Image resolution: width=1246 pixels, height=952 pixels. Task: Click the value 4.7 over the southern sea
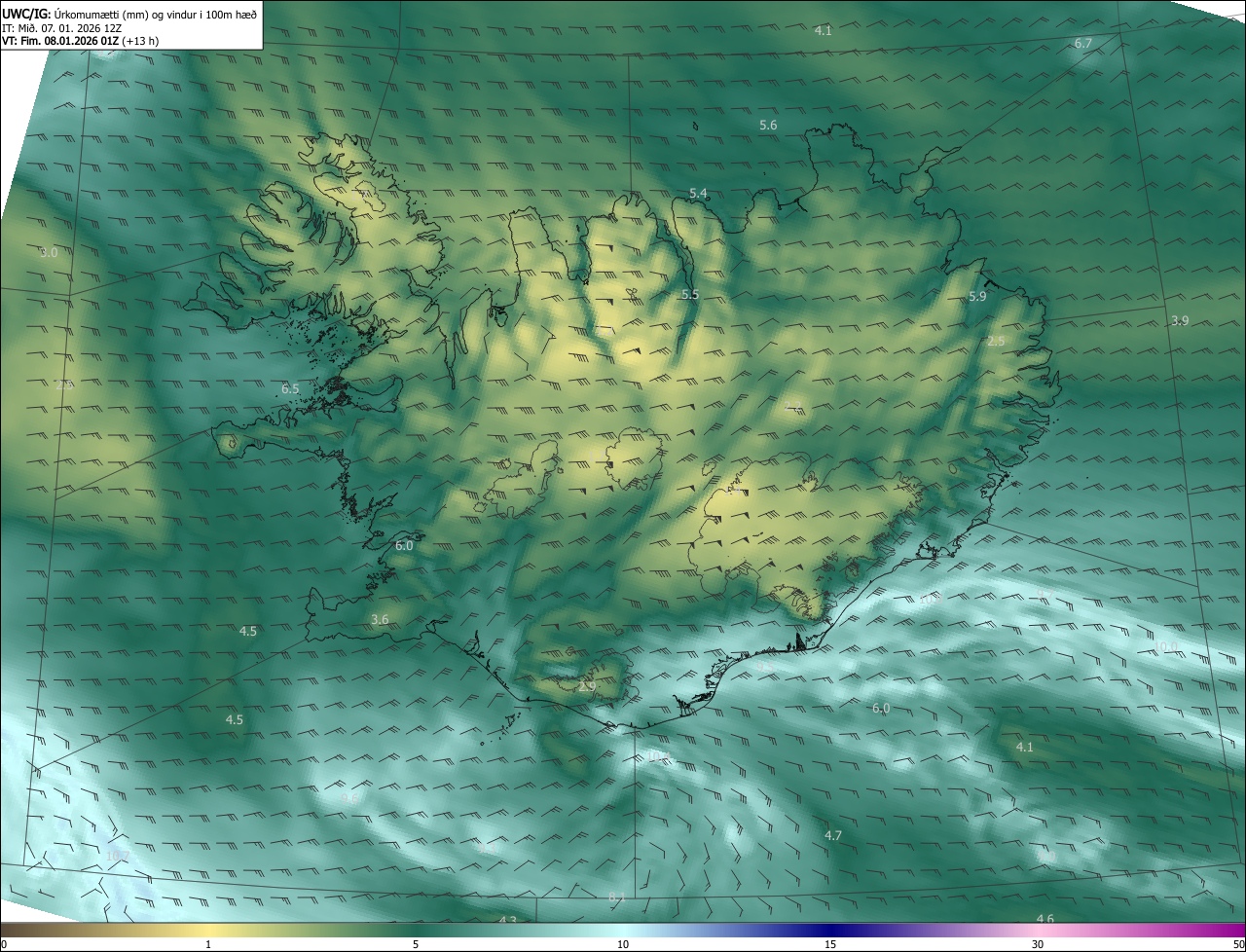833,835
